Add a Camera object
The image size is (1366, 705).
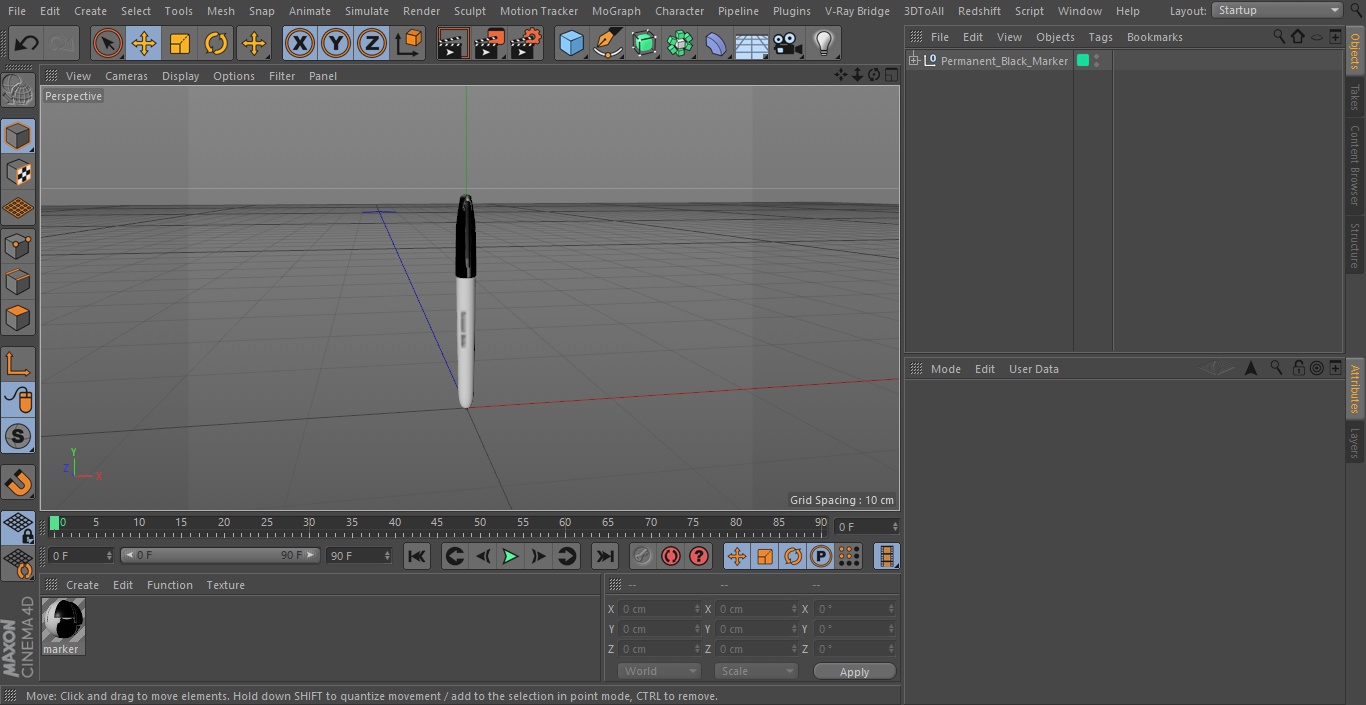click(788, 43)
